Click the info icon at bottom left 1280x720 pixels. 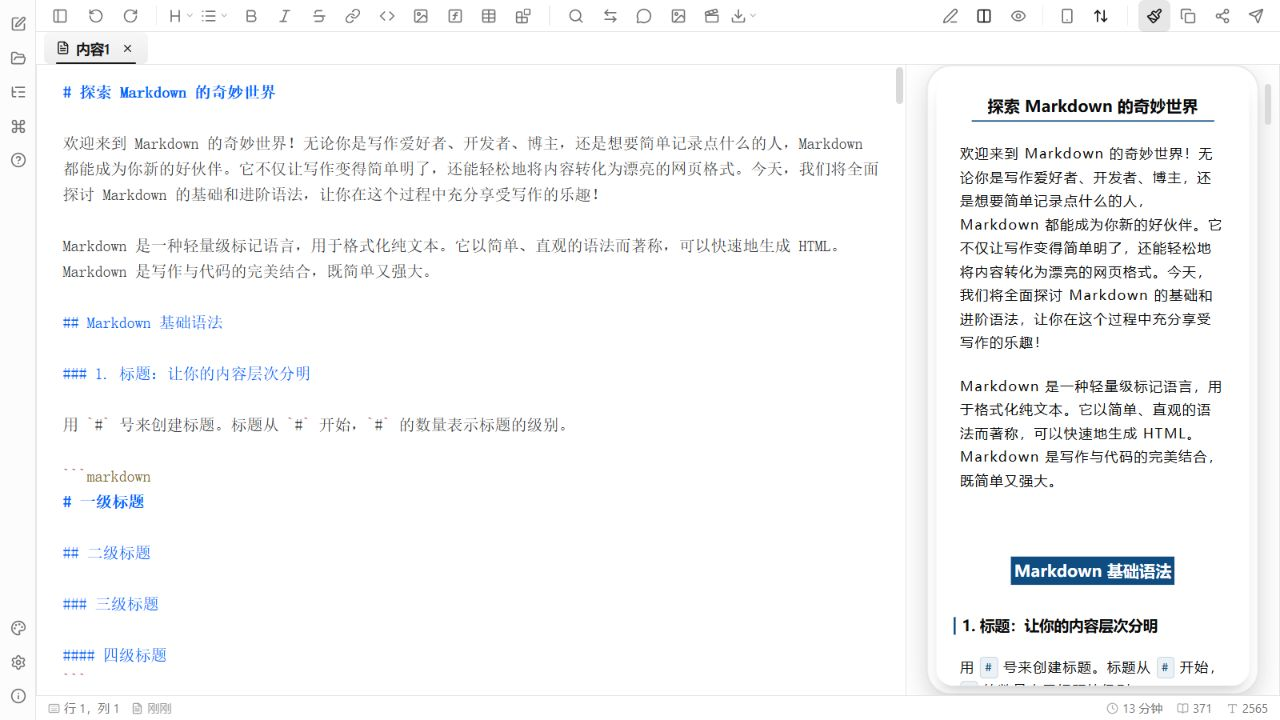point(18,696)
